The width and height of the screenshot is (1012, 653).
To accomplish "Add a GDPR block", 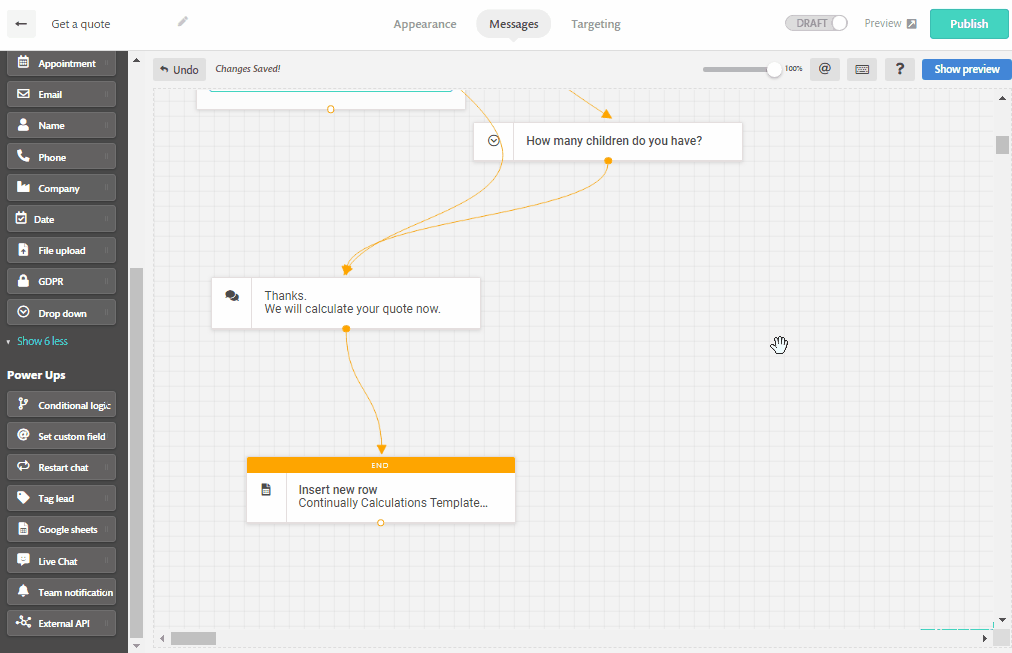I will pyautogui.click(x=61, y=281).
